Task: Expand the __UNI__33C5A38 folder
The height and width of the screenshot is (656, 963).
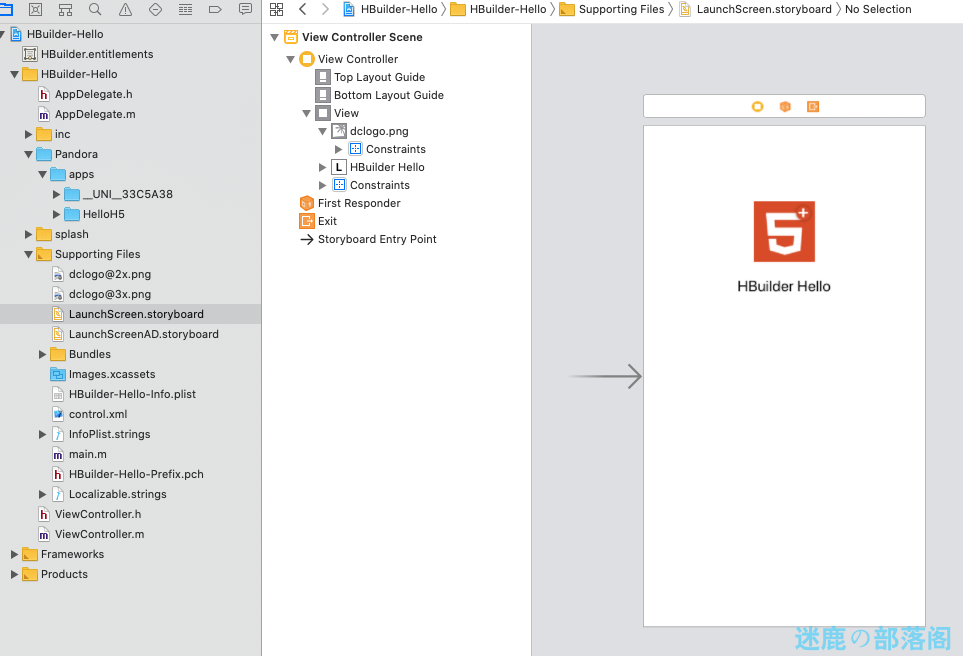Action: (x=57, y=194)
